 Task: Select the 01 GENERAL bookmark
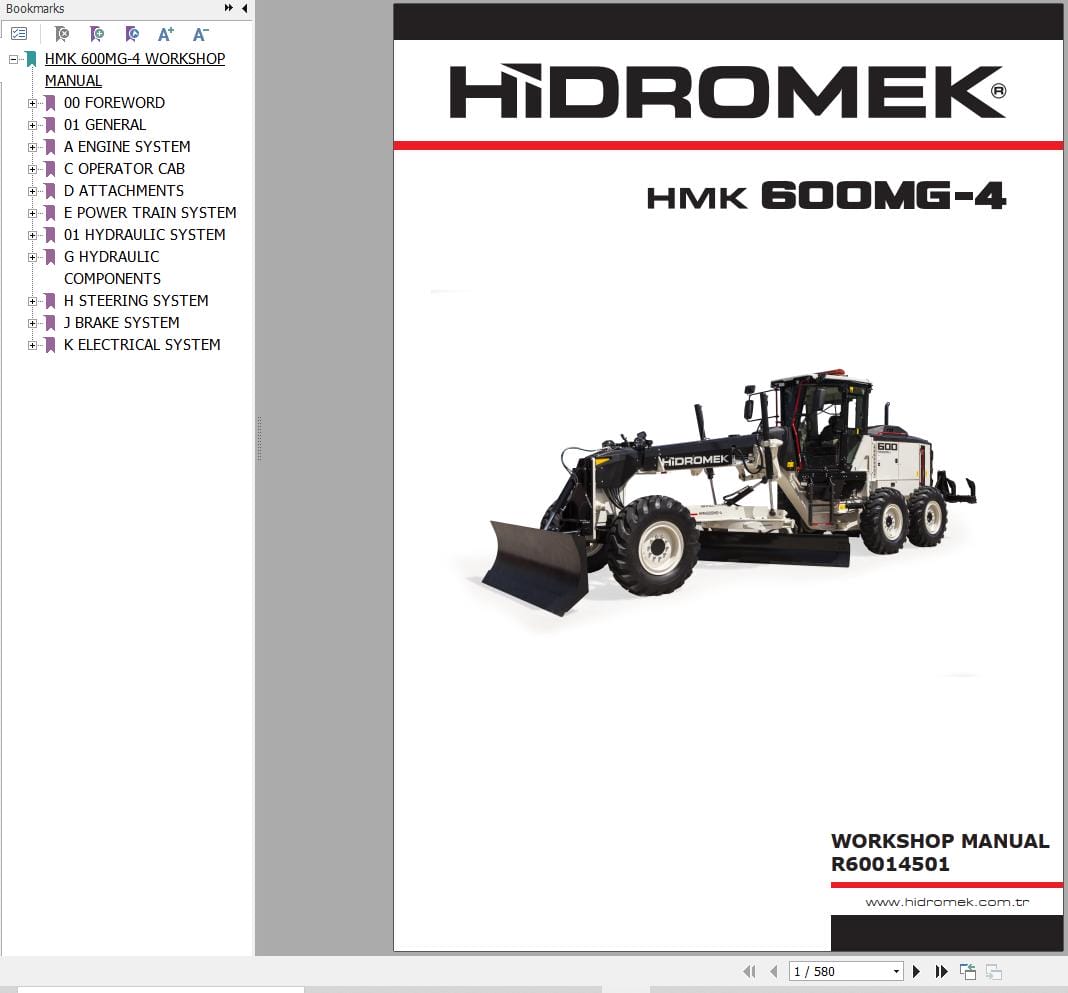coord(105,125)
